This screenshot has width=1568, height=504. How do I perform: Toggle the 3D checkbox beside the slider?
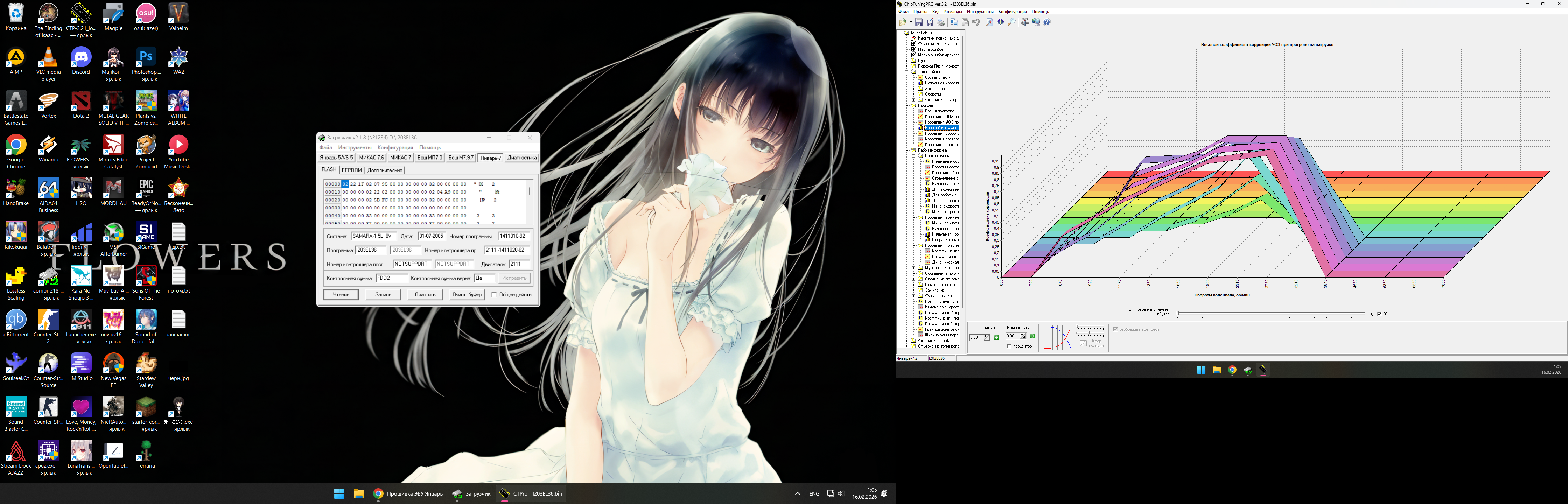tap(1379, 314)
